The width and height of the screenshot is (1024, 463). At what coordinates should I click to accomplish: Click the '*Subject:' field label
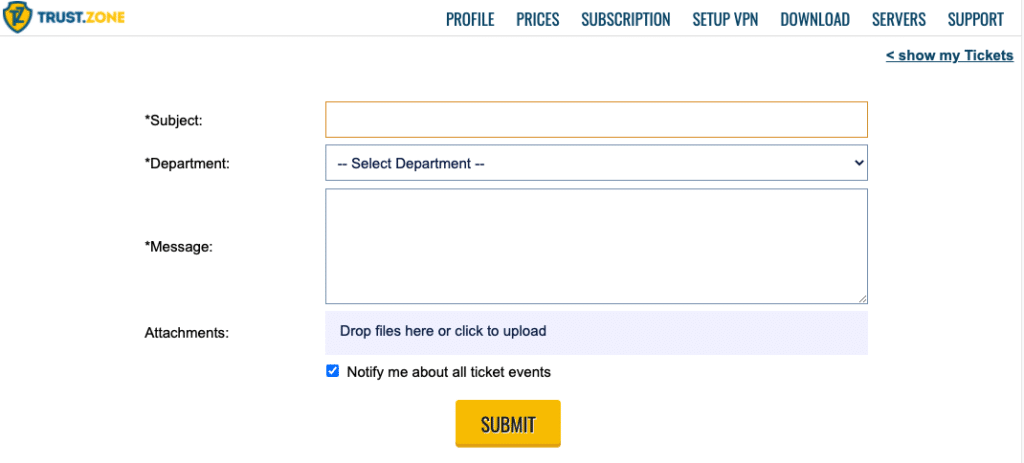pyautogui.click(x=174, y=120)
